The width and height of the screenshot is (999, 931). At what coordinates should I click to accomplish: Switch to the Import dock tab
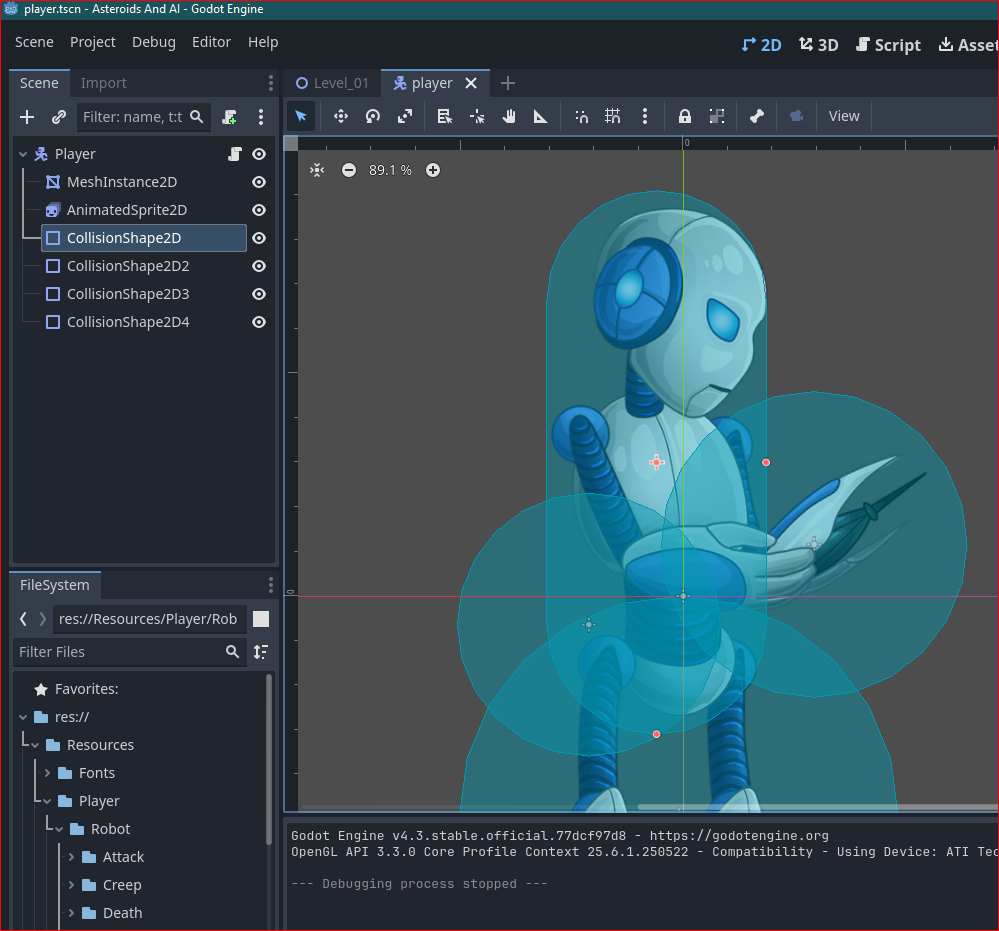pyautogui.click(x=103, y=83)
